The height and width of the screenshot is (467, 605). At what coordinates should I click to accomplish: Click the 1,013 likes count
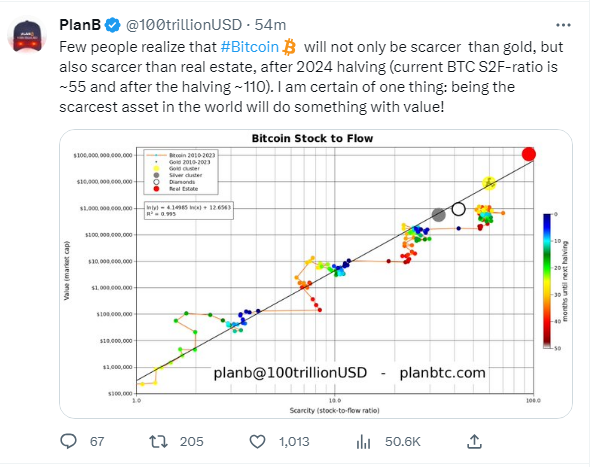click(294, 442)
